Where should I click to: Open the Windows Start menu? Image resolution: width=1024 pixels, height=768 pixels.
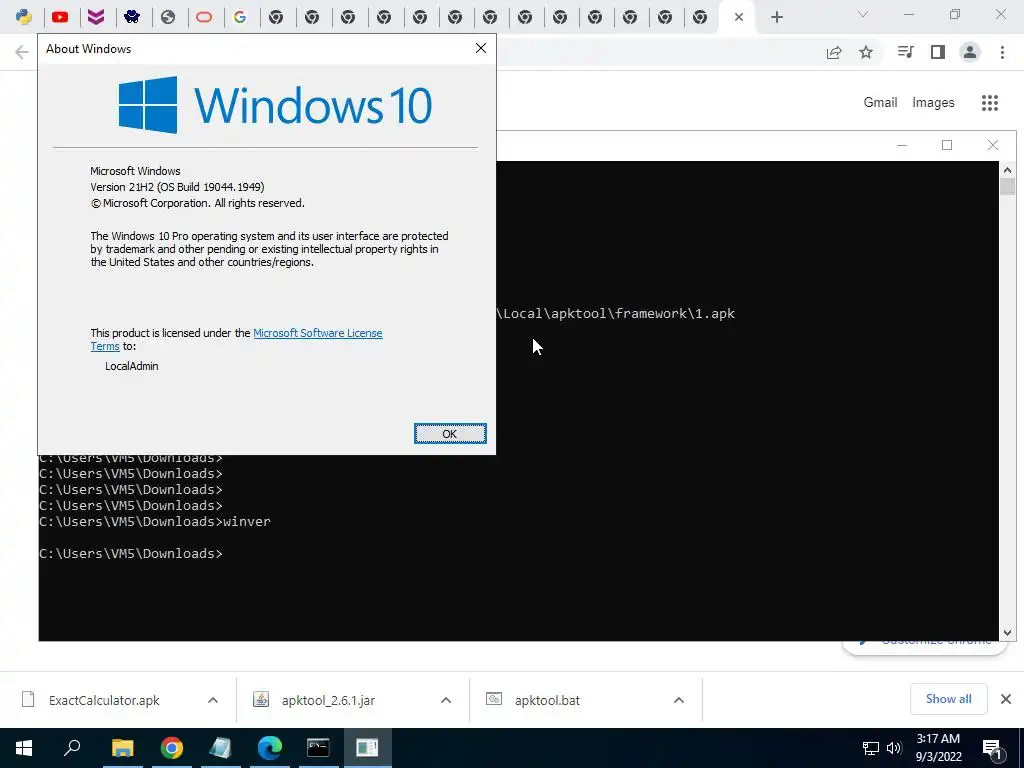[24, 748]
